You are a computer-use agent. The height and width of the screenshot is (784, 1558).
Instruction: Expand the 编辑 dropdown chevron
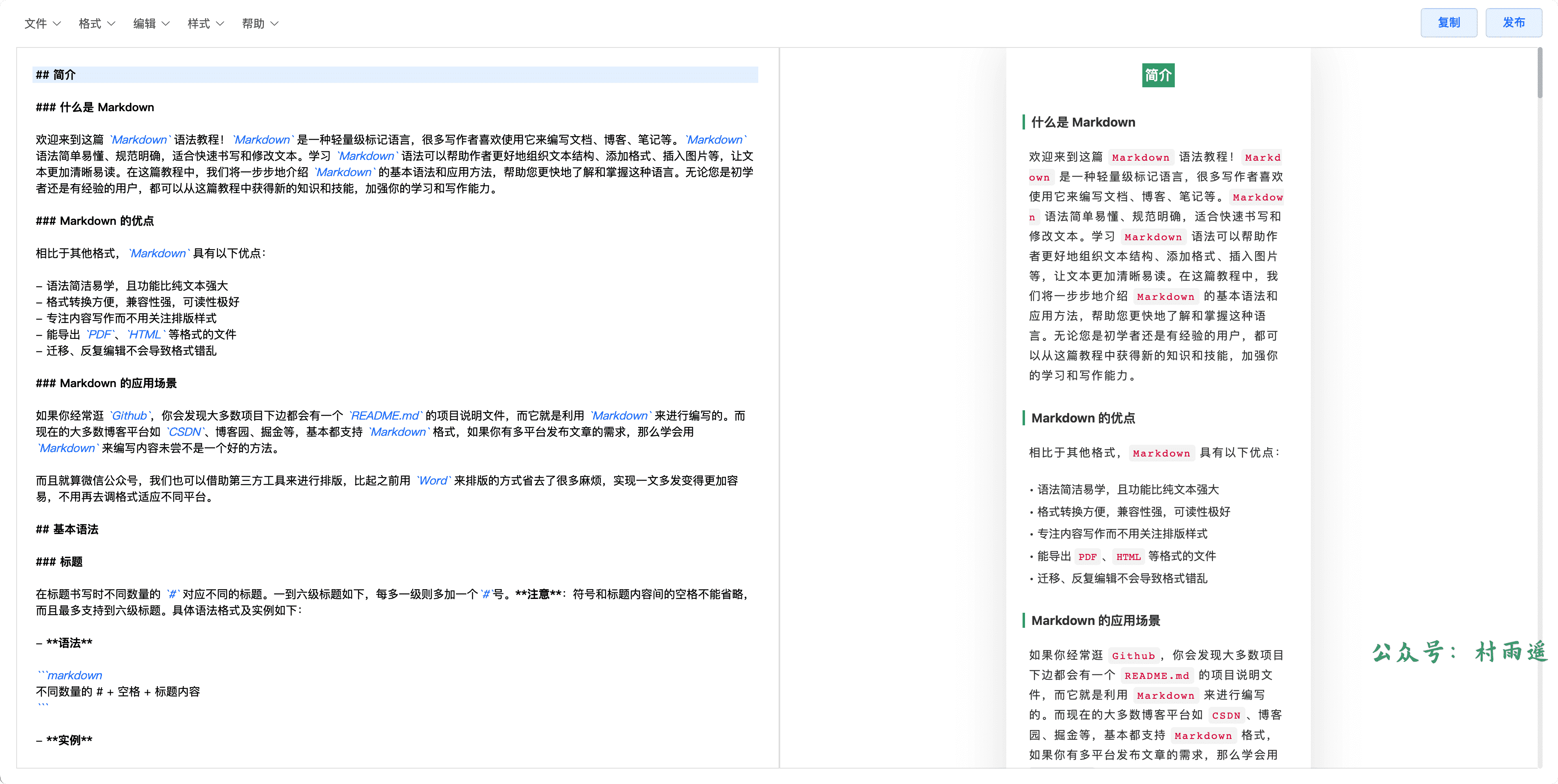point(166,24)
